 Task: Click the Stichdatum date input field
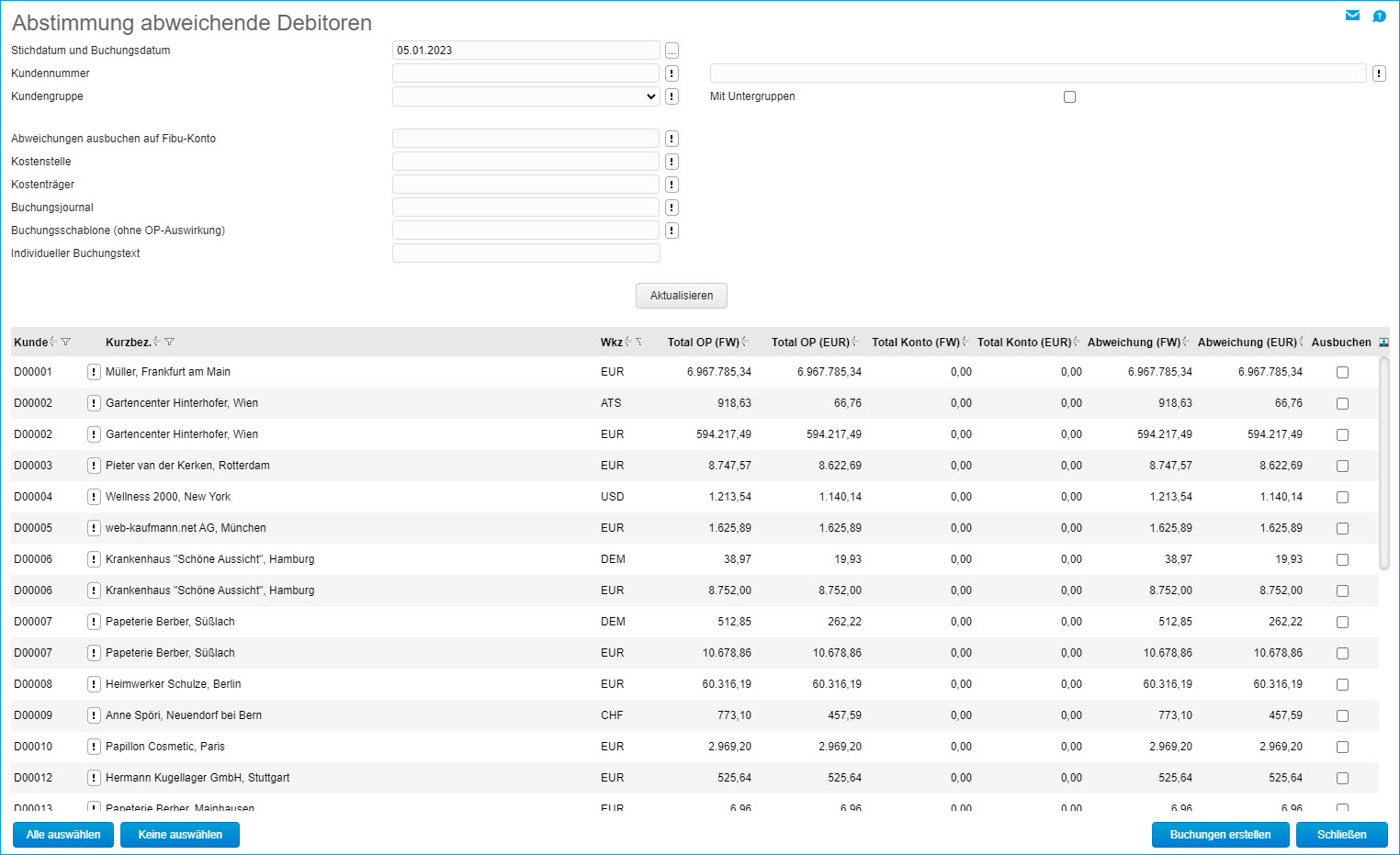click(525, 51)
